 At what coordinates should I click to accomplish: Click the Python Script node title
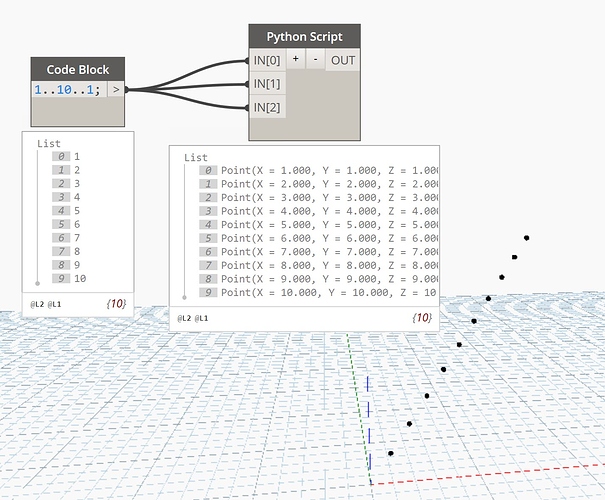(304, 37)
